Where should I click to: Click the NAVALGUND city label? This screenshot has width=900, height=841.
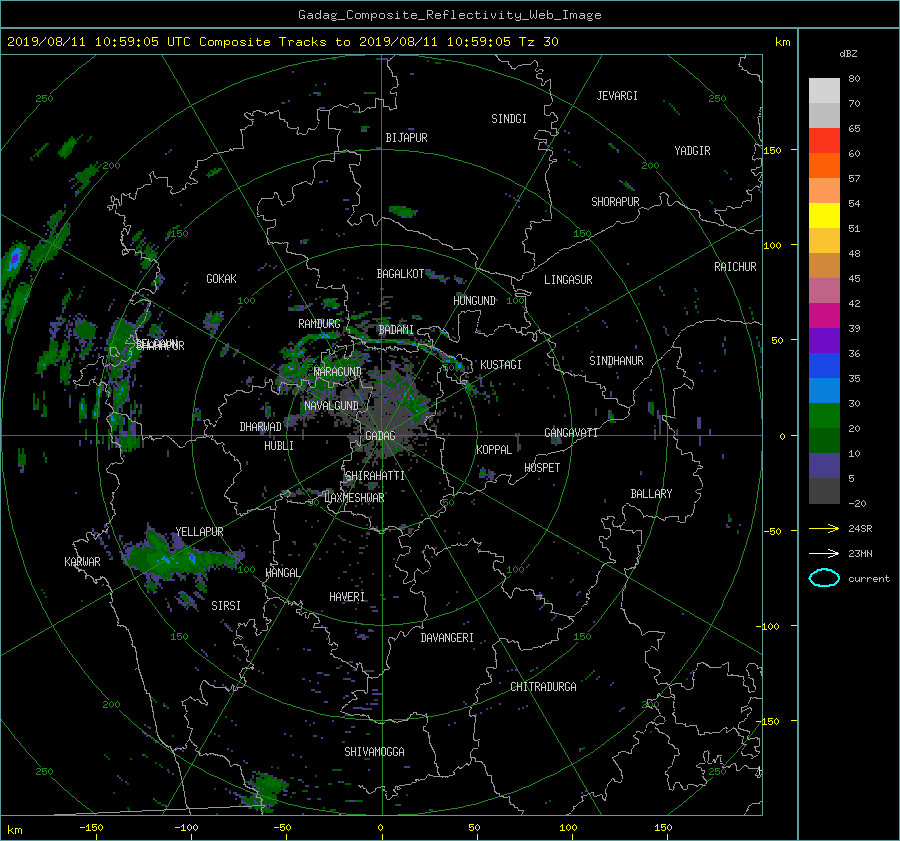point(331,406)
